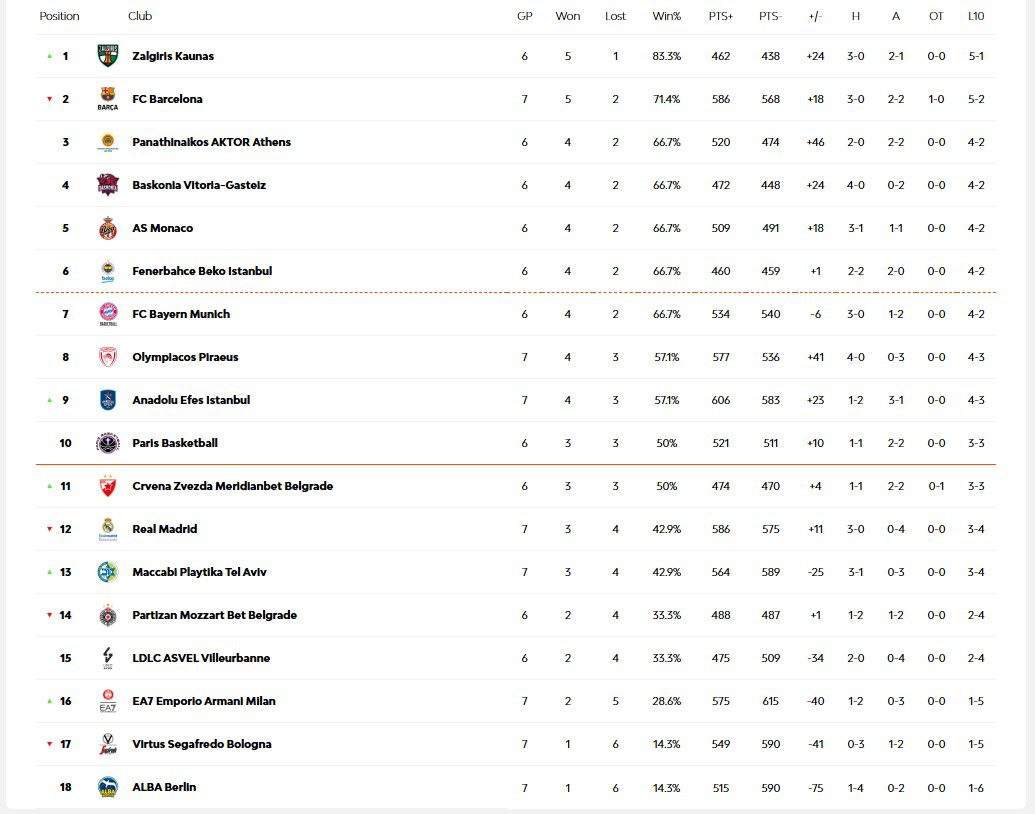
Task: Click the Real Madrid crest icon
Action: point(108,529)
